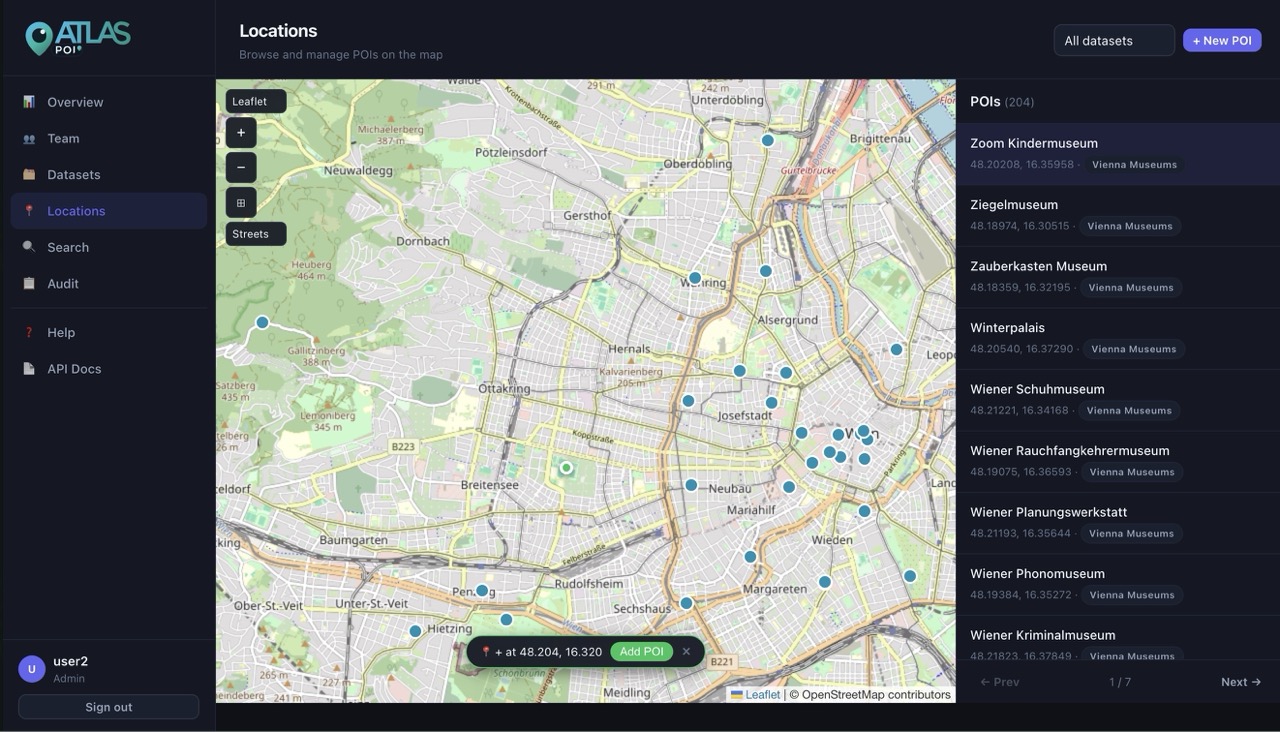Screen dimensions: 1280x732
Task: Open Help link in sidebar
Action: [x=109, y=332]
